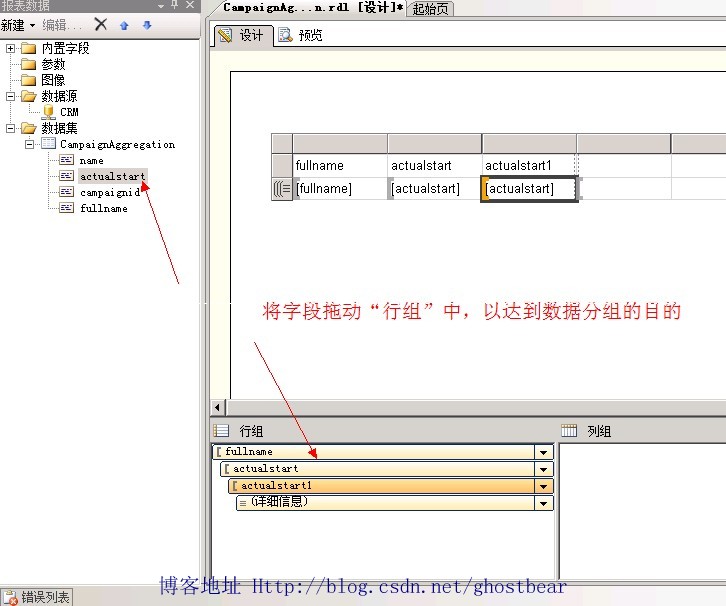Click the name field icon
726x606 pixels.
point(66,160)
